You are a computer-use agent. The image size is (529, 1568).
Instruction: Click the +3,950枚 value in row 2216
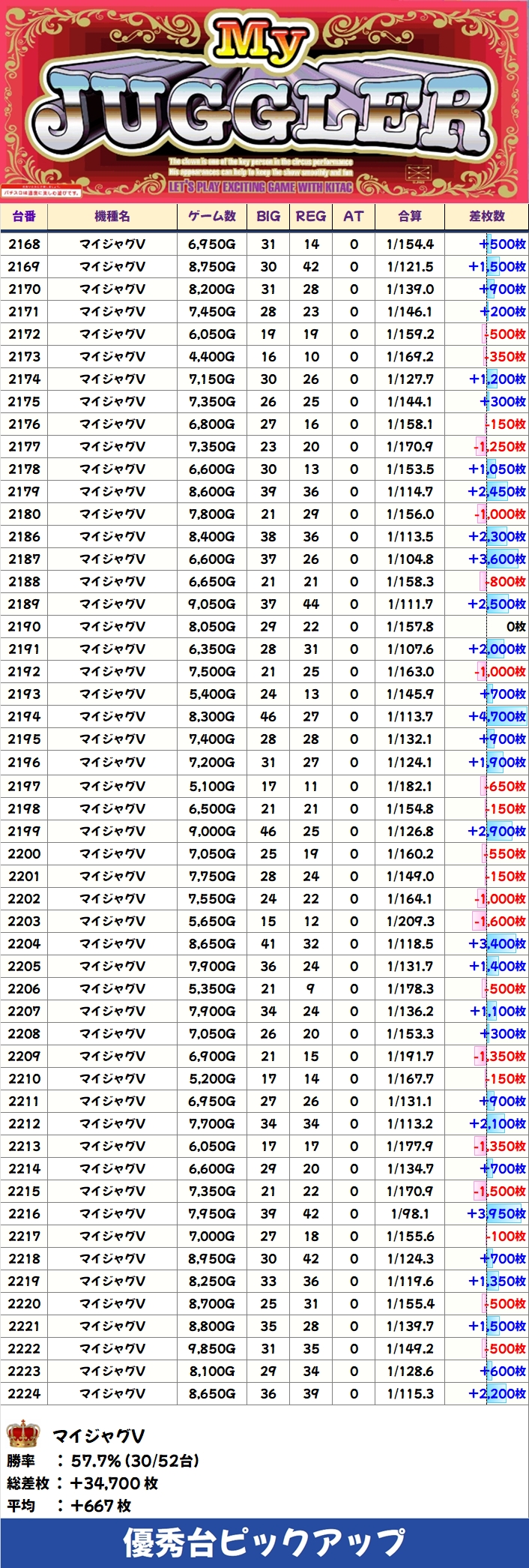[x=498, y=1213]
